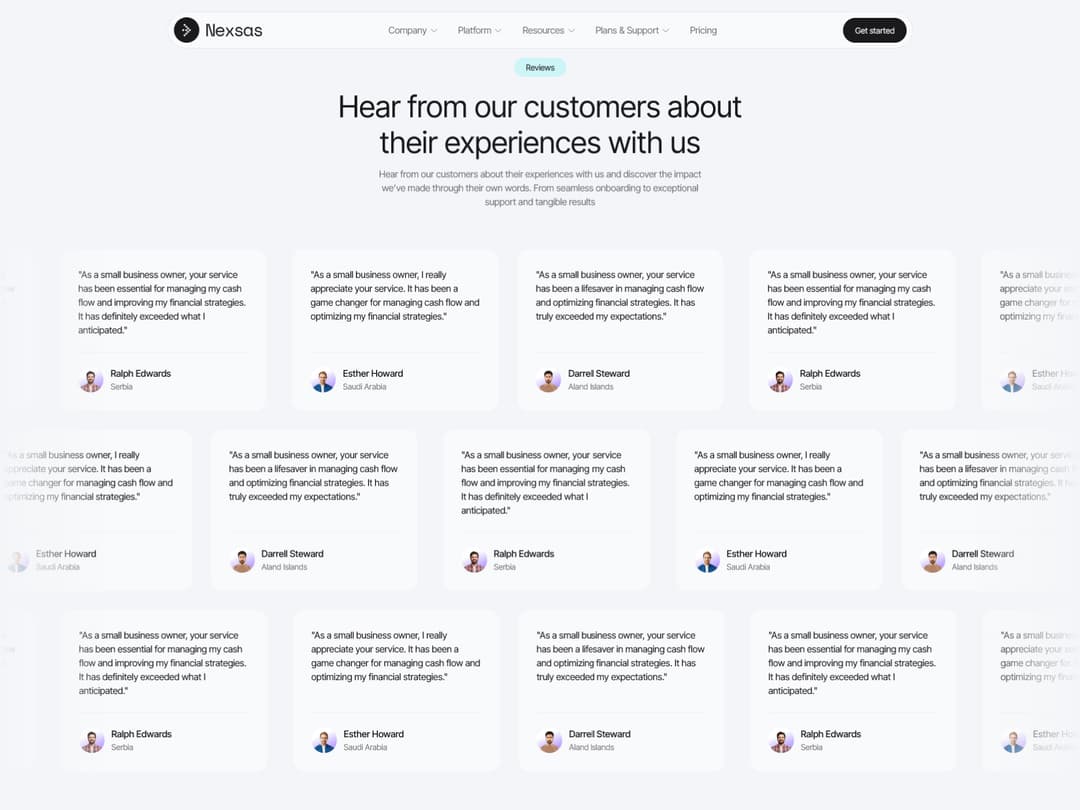The height and width of the screenshot is (810, 1080).
Task: Click Ralph Edwards avatar in middle row
Action: [x=475, y=560]
